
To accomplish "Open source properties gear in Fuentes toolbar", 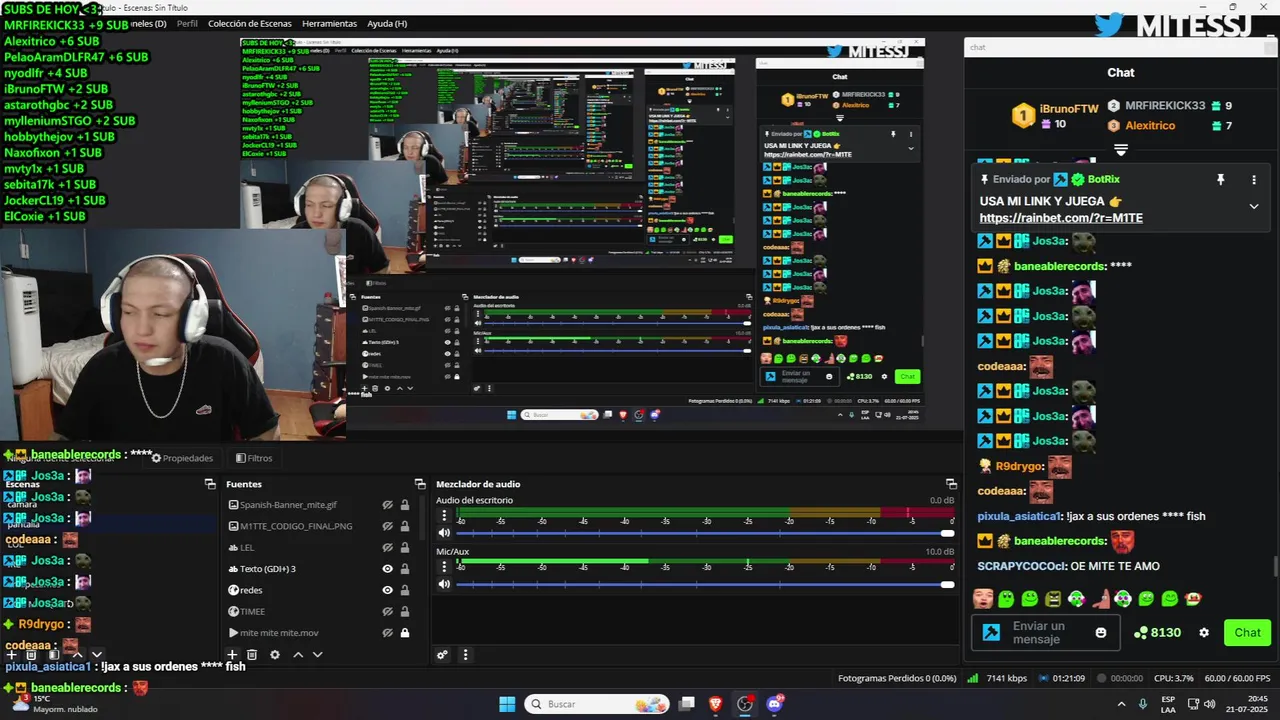I will 275,655.
